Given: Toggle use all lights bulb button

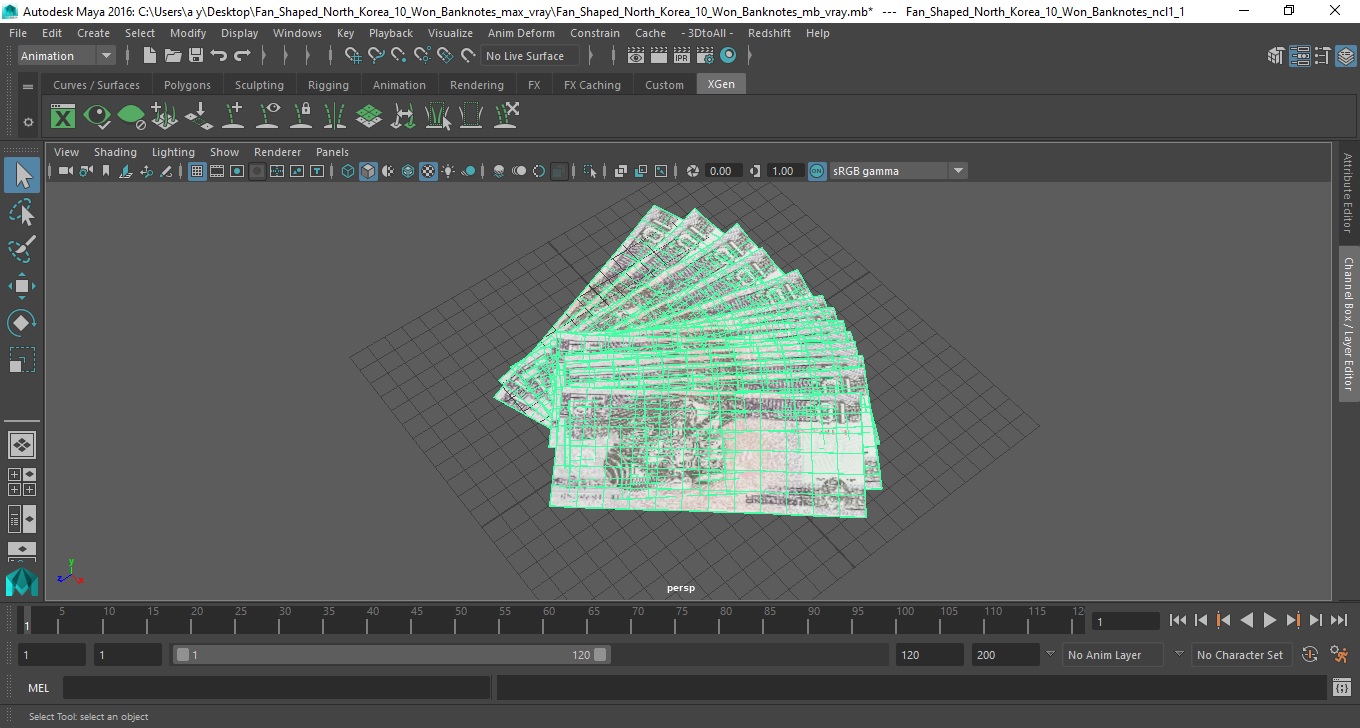Looking at the screenshot, I should [x=448, y=171].
